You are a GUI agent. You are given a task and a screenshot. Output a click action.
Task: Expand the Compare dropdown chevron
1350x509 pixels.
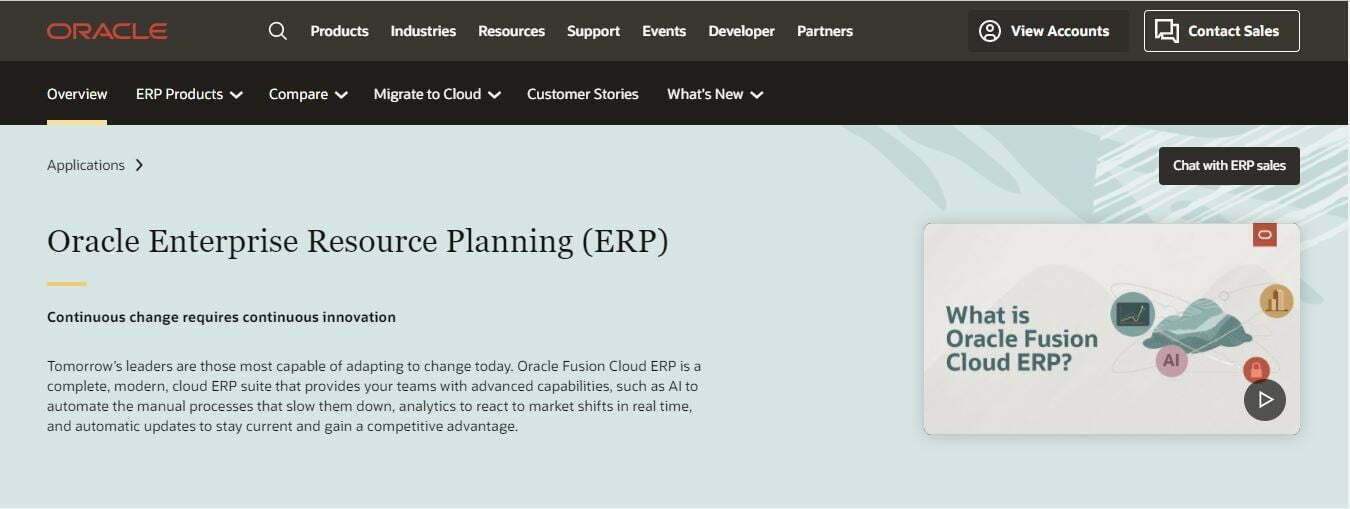pyautogui.click(x=341, y=95)
